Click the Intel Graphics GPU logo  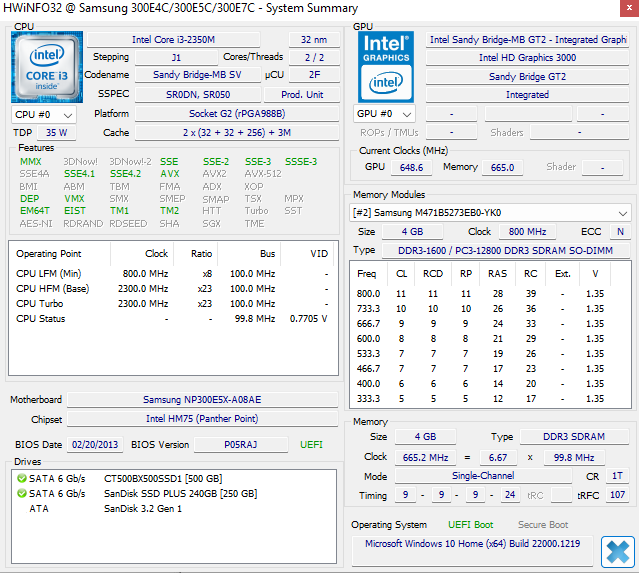click(386, 67)
